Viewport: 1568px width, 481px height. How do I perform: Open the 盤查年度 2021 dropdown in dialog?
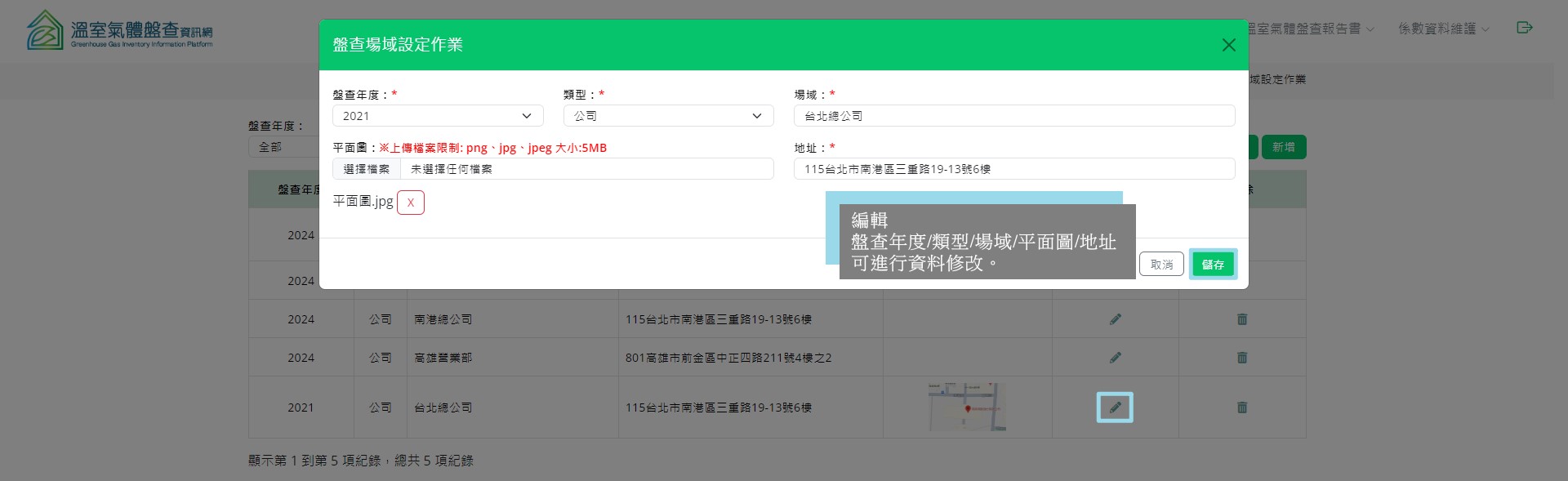coord(437,116)
